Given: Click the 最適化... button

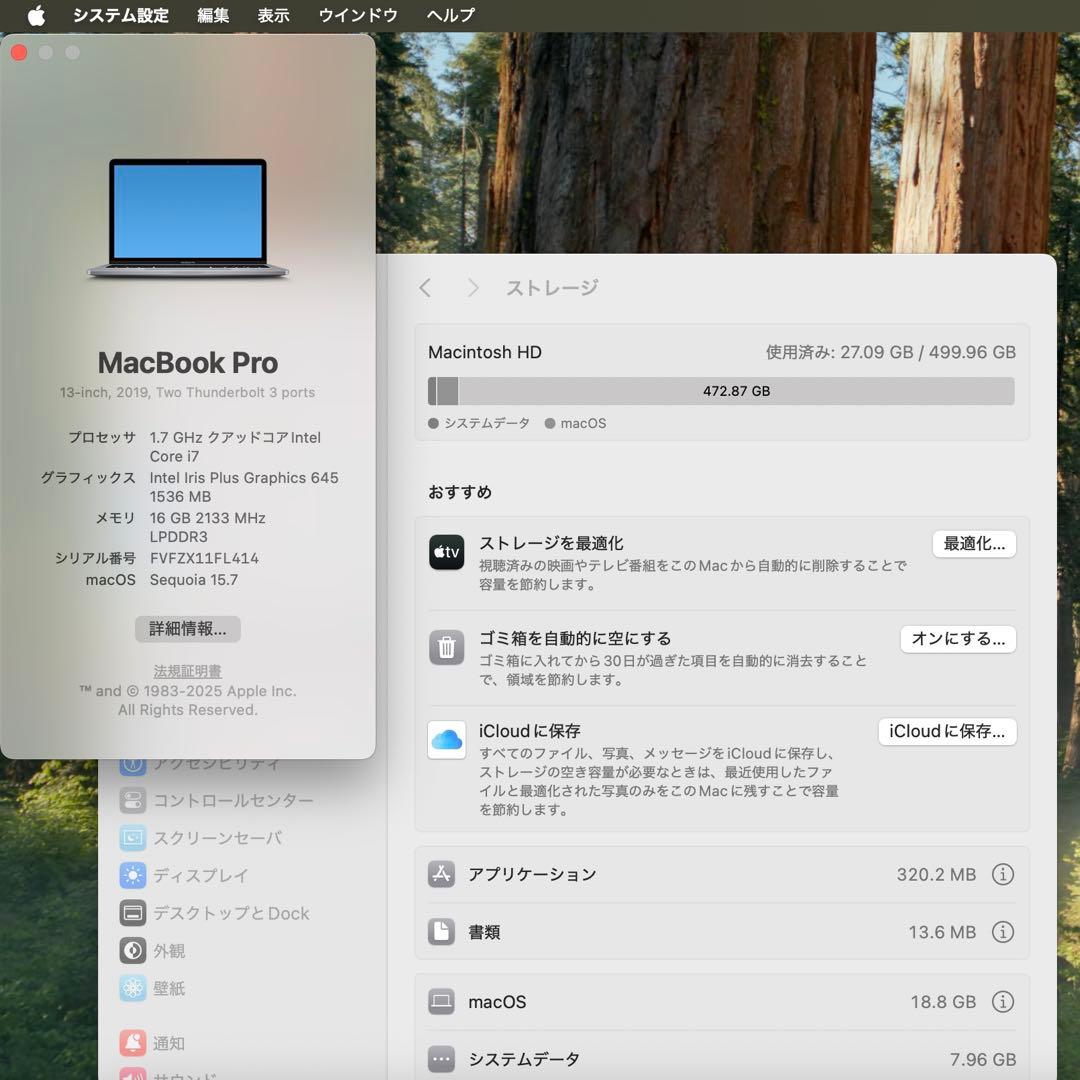Looking at the screenshot, I should point(973,543).
